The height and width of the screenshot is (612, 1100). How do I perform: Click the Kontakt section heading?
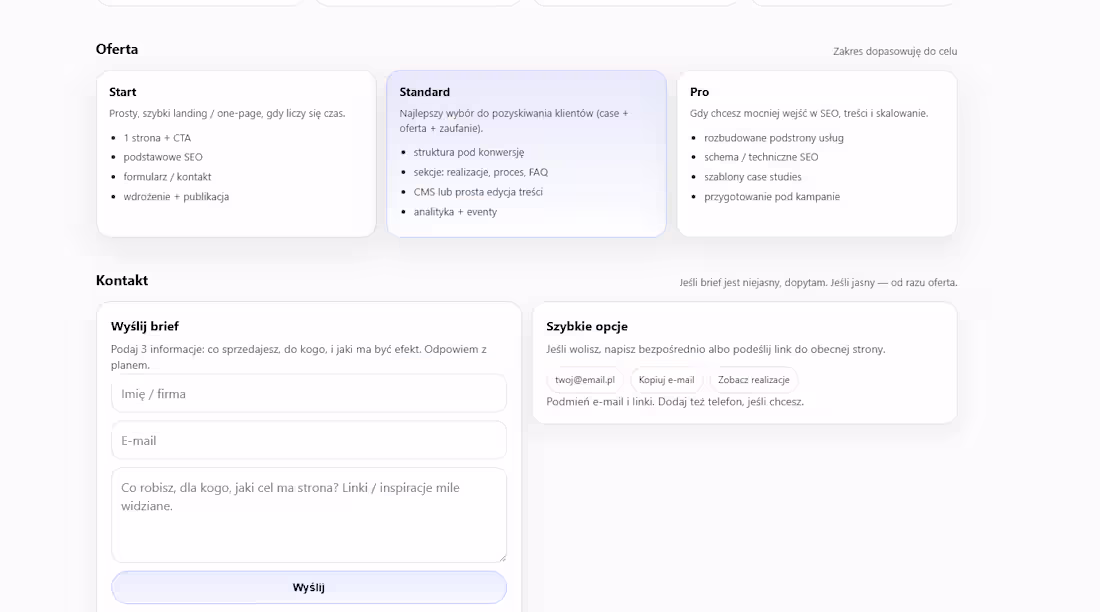122,281
